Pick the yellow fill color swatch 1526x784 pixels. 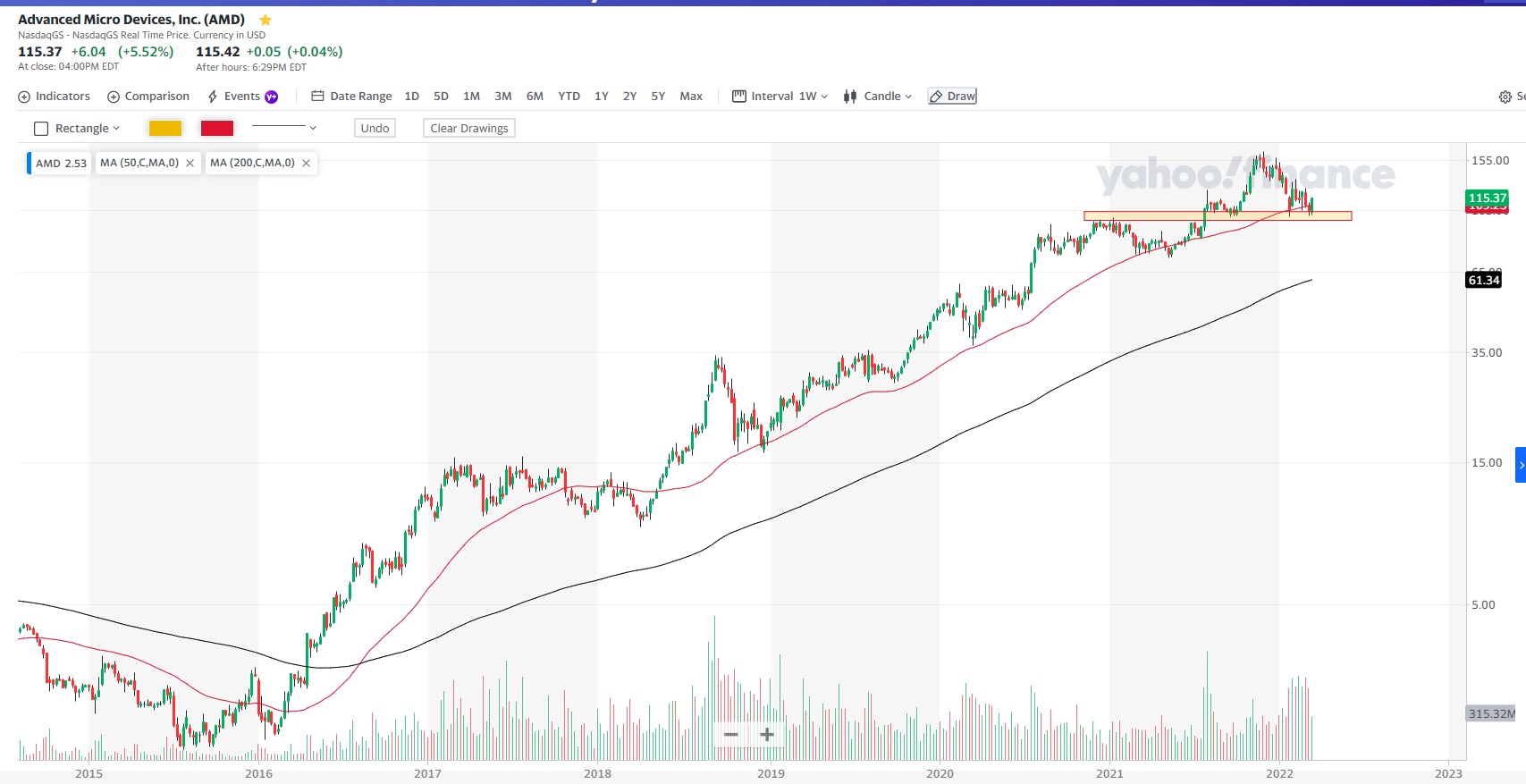click(x=165, y=129)
